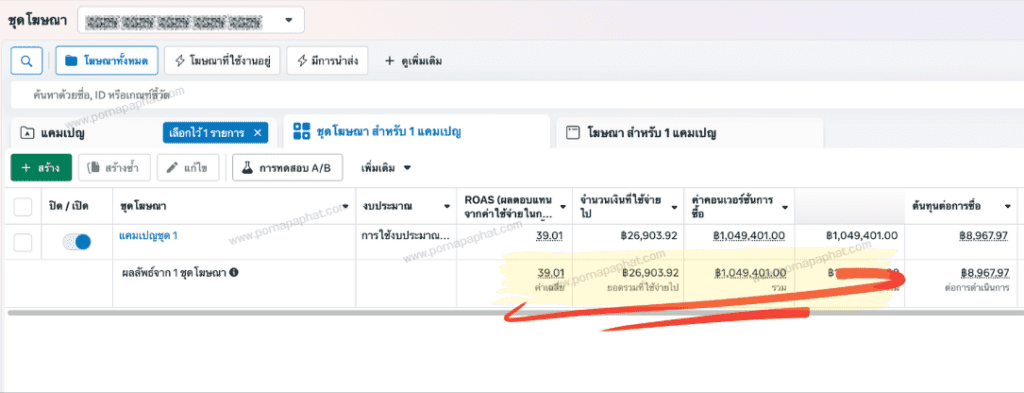Screen dimensions: 1024x393
Task: Click the green สร้าง create button
Action: (x=41, y=168)
